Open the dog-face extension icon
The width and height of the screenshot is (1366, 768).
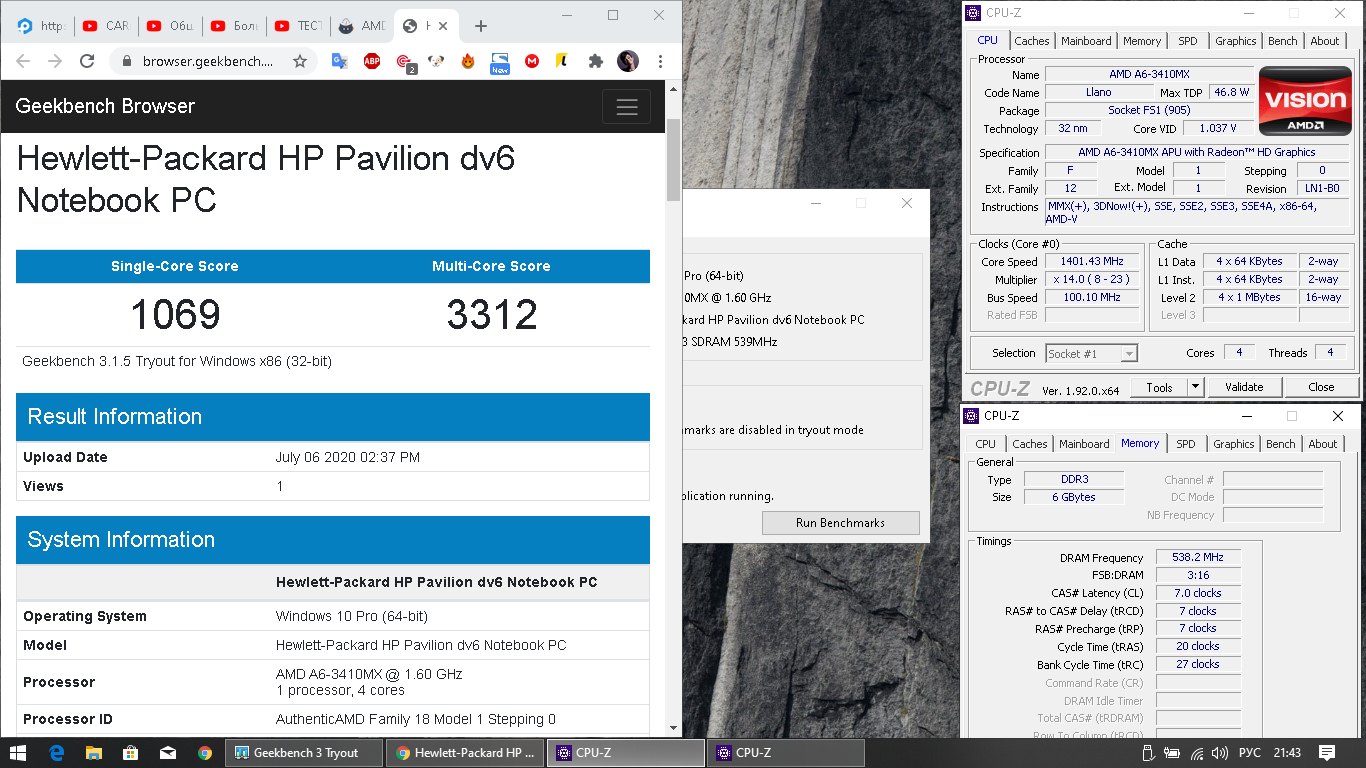click(436, 61)
